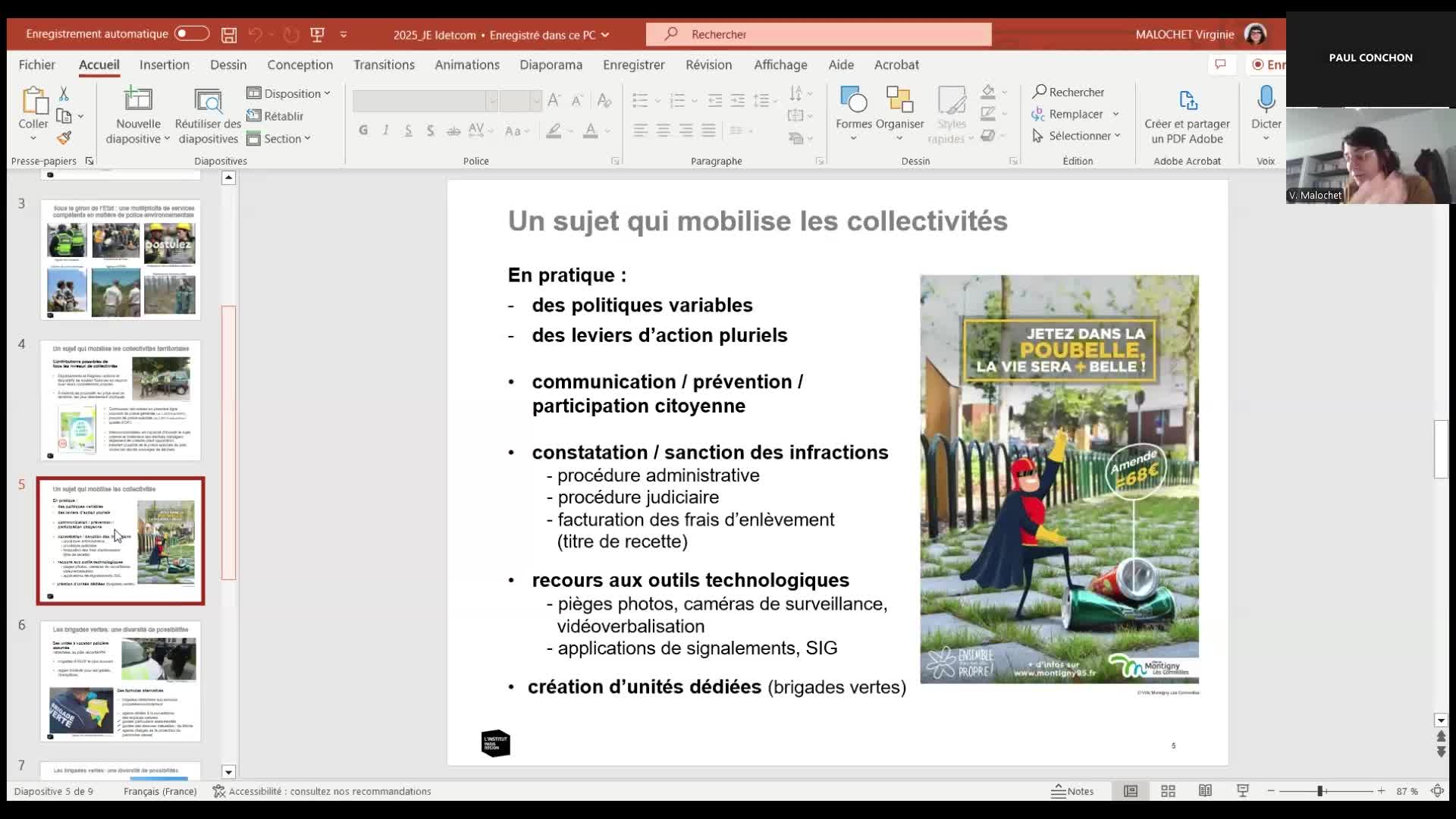This screenshot has height=819, width=1456.
Task: Customize Quick Access Toolbar dropdown
Action: coord(344,34)
